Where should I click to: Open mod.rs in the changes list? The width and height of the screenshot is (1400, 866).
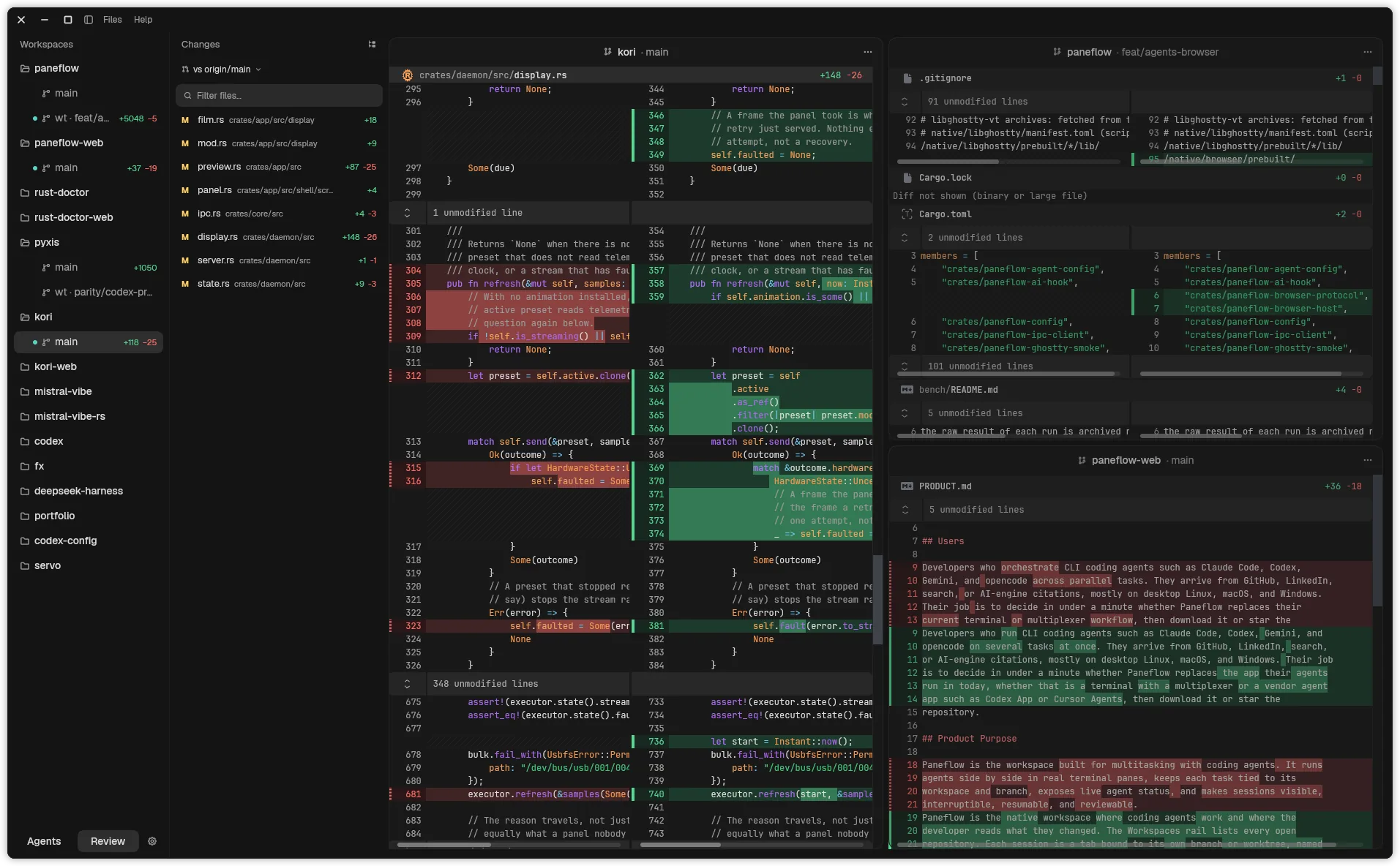tap(279, 143)
